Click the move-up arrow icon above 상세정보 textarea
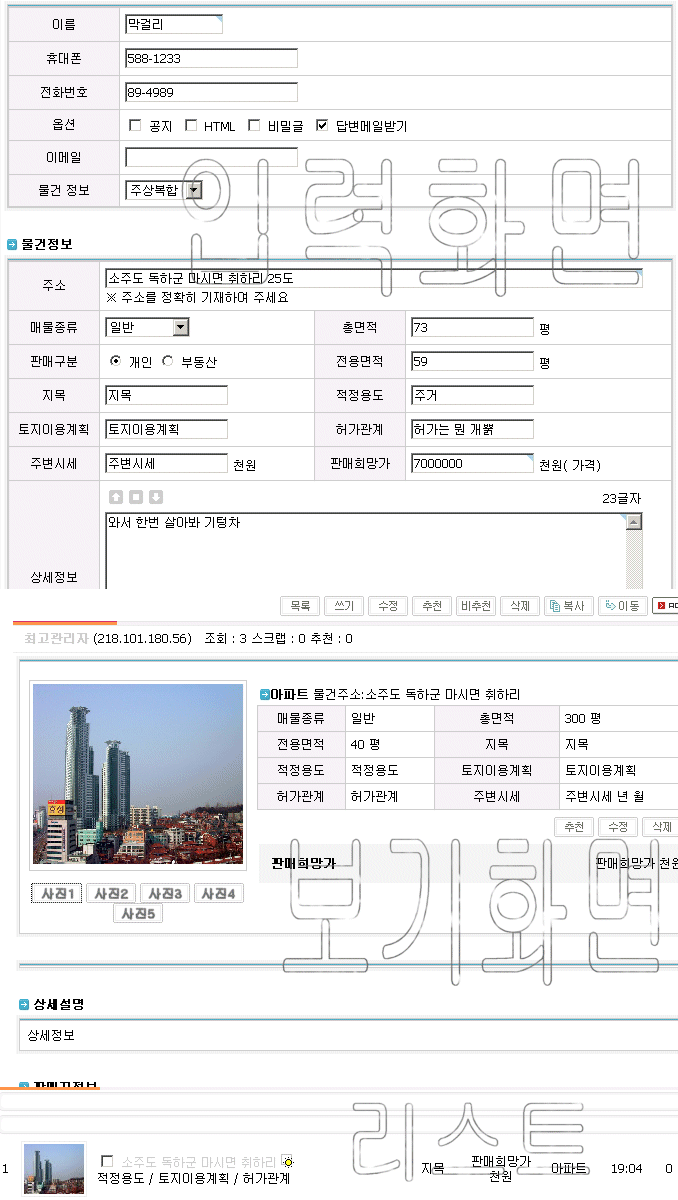 pyautogui.click(x=116, y=497)
